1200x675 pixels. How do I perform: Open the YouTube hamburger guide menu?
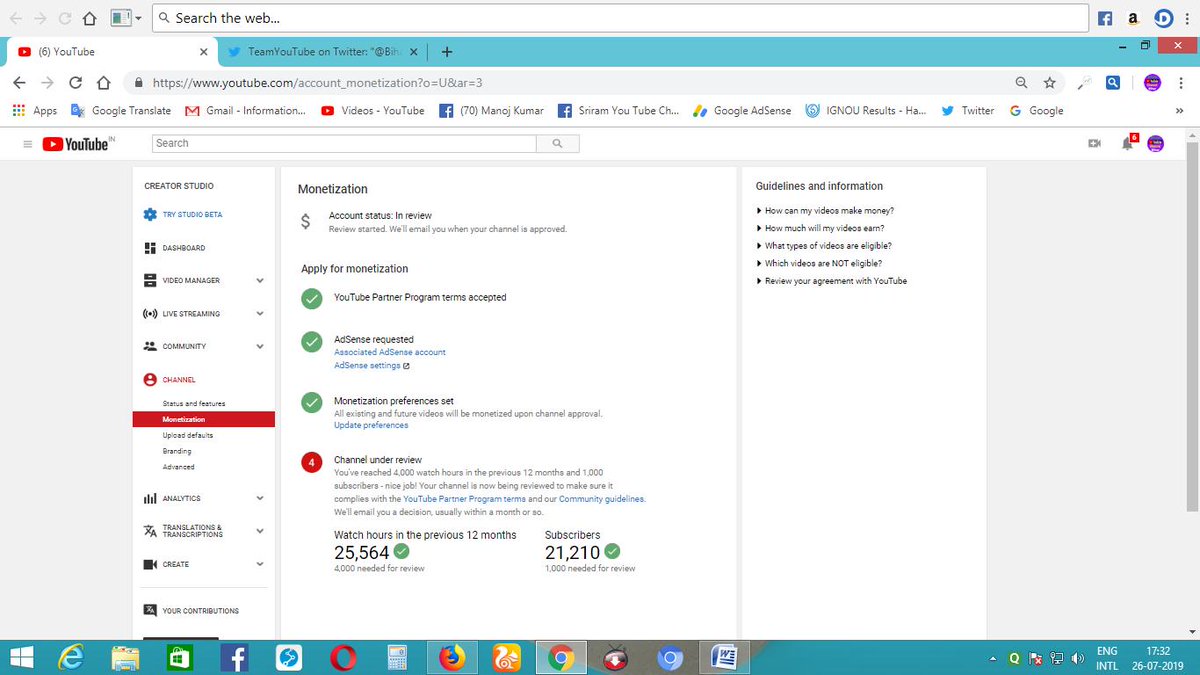pyautogui.click(x=27, y=144)
